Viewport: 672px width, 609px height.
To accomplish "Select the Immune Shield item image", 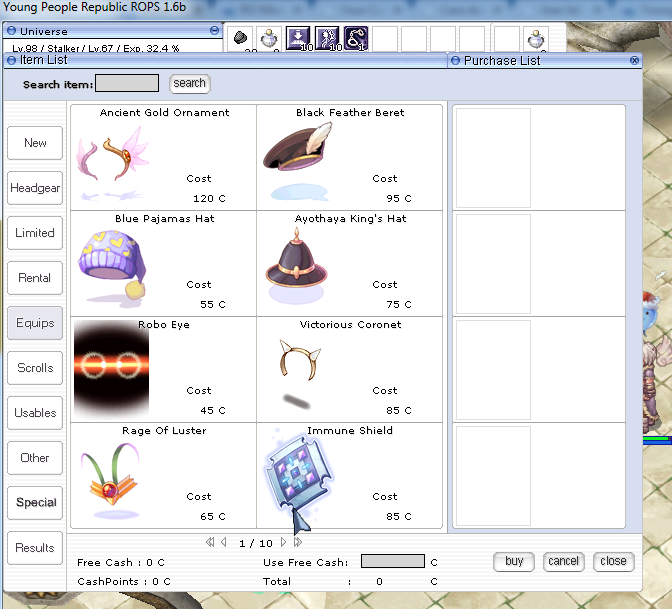I will click(x=299, y=475).
